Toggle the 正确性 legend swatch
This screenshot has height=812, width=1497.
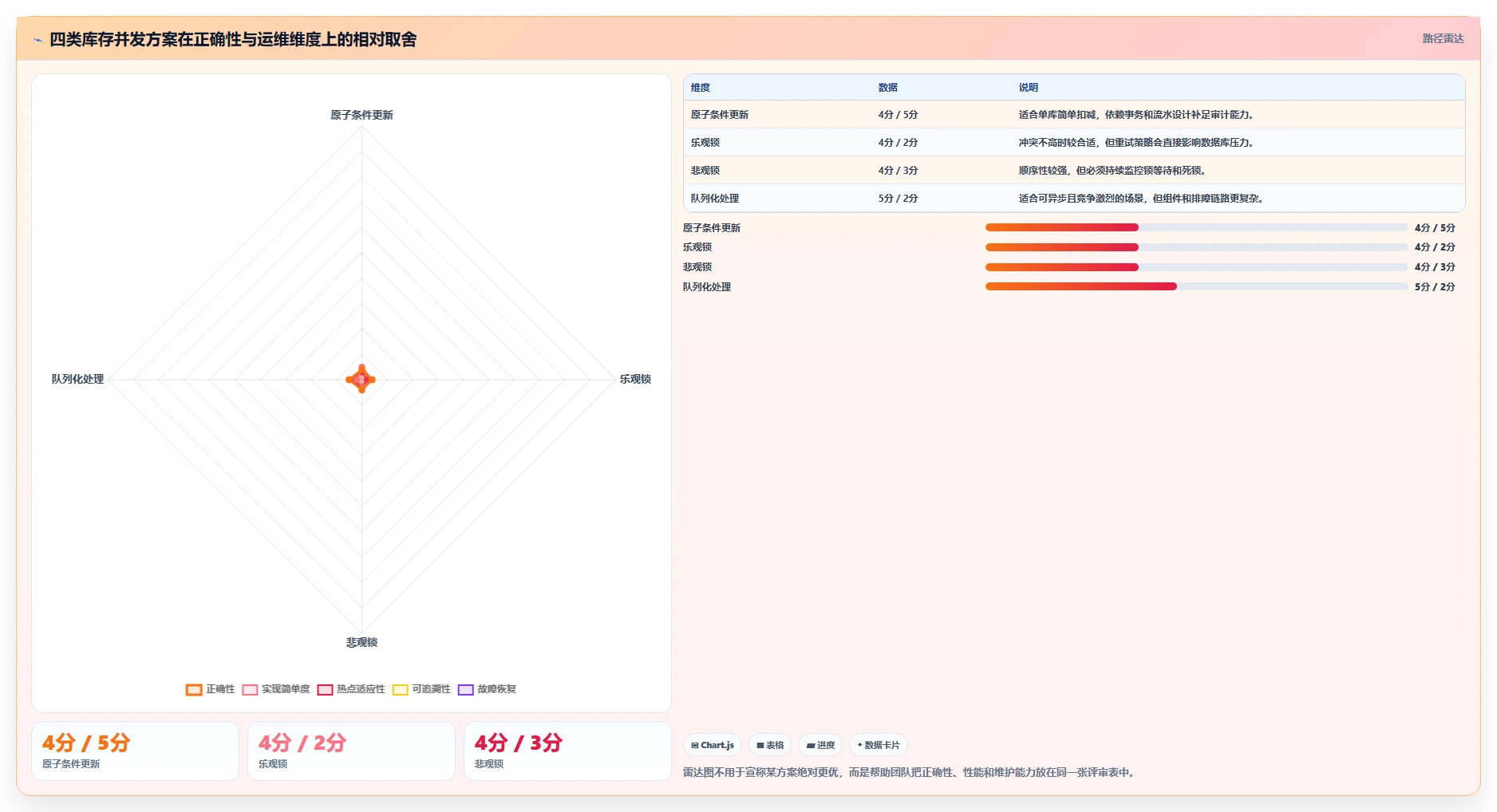click(194, 690)
